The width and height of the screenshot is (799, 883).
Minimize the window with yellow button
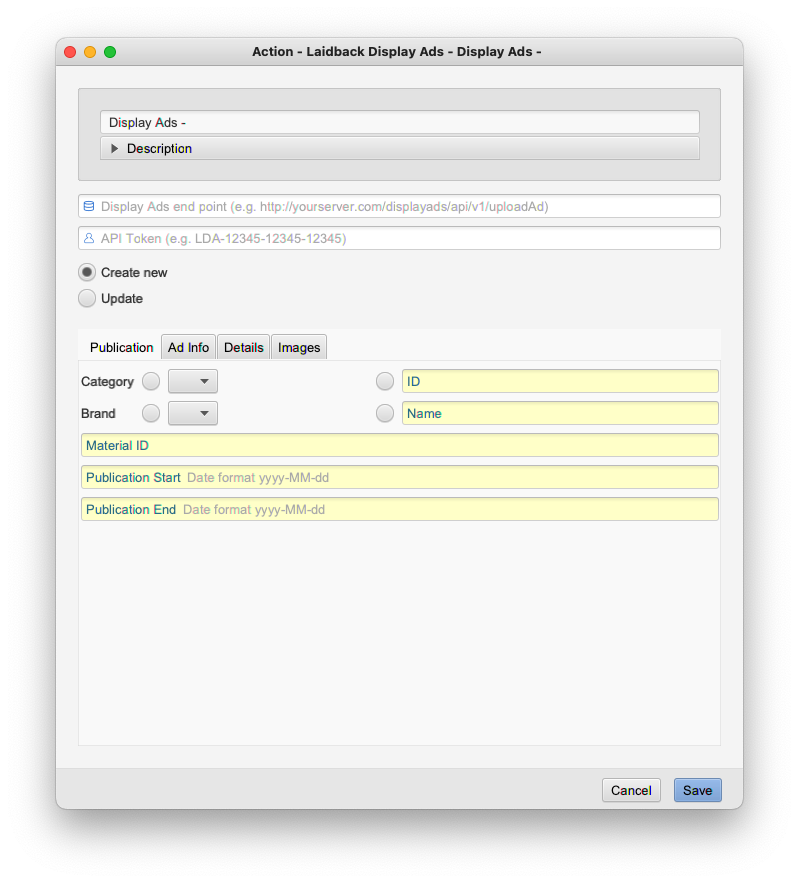click(90, 52)
